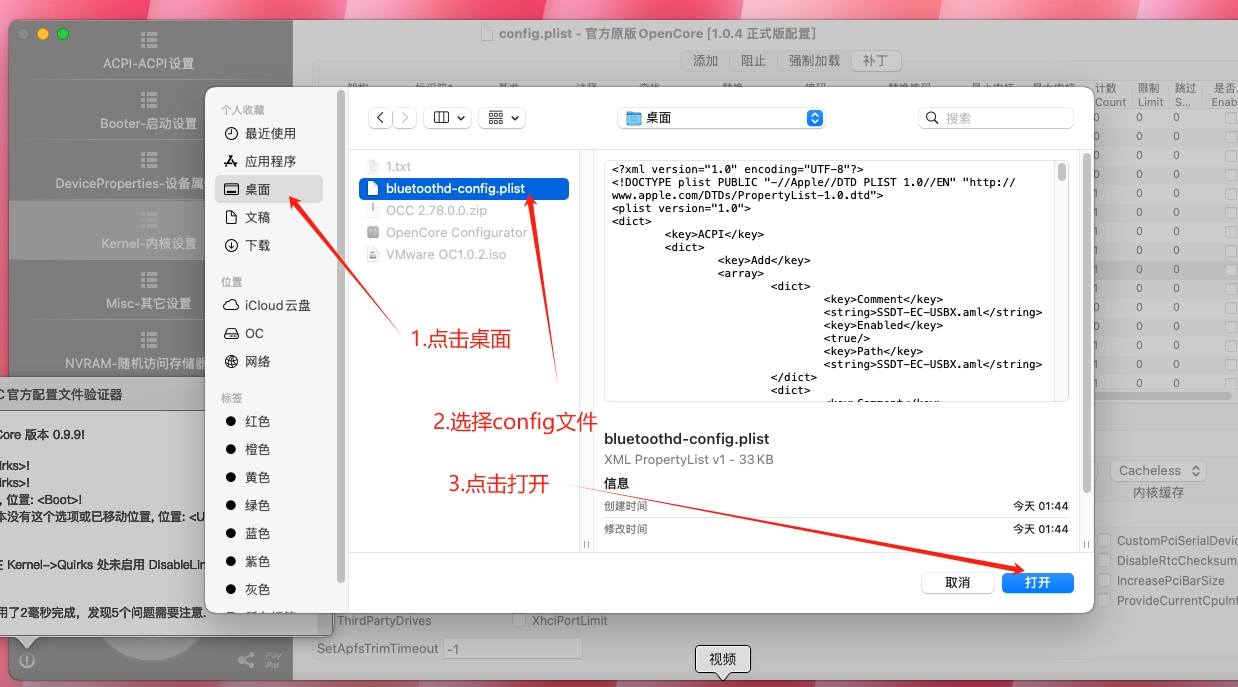Toggle IncreasePciBarSize checkbox
Image resolution: width=1238 pixels, height=687 pixels.
click(1104, 580)
